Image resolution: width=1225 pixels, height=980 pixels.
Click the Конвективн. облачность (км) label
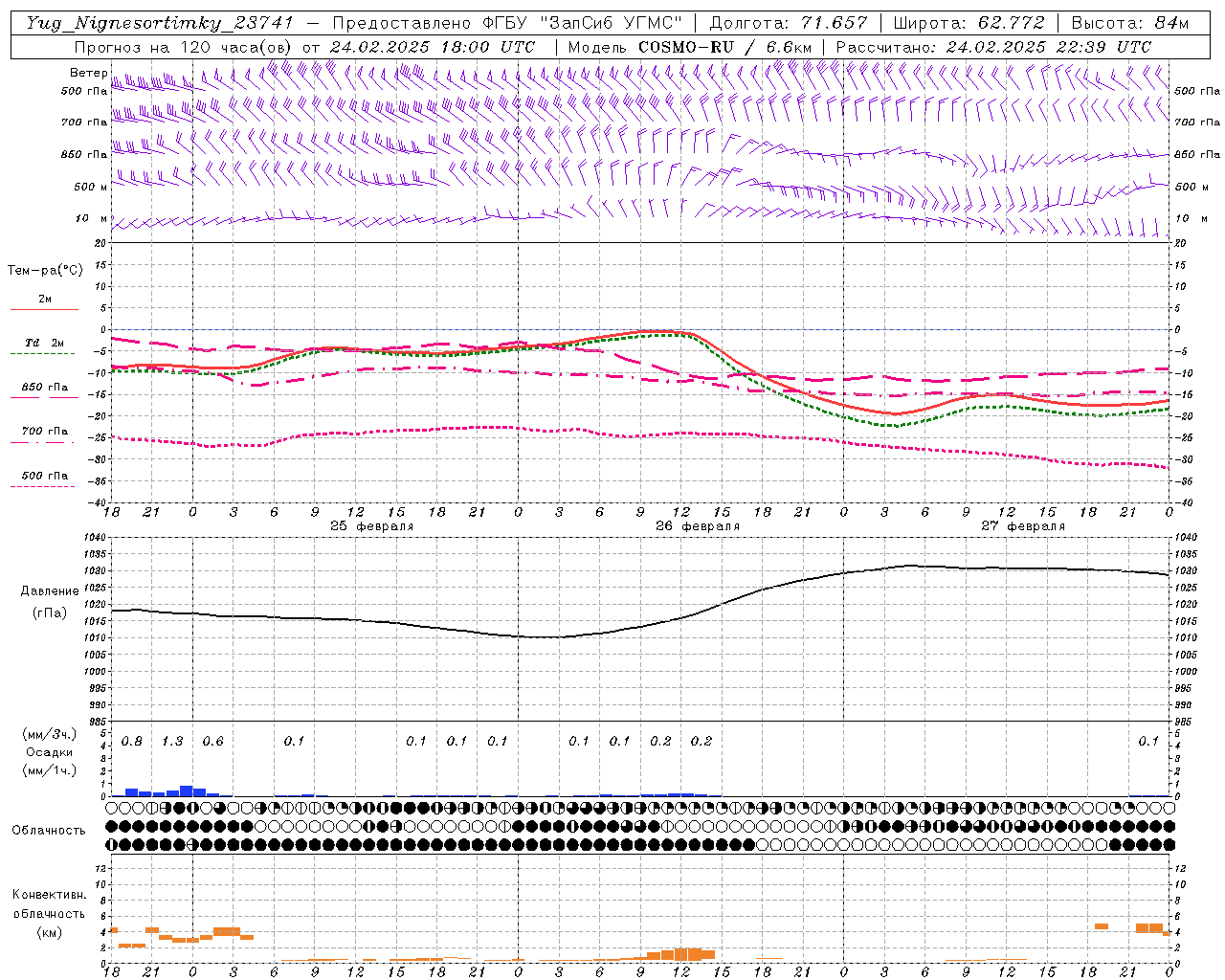pos(49,913)
